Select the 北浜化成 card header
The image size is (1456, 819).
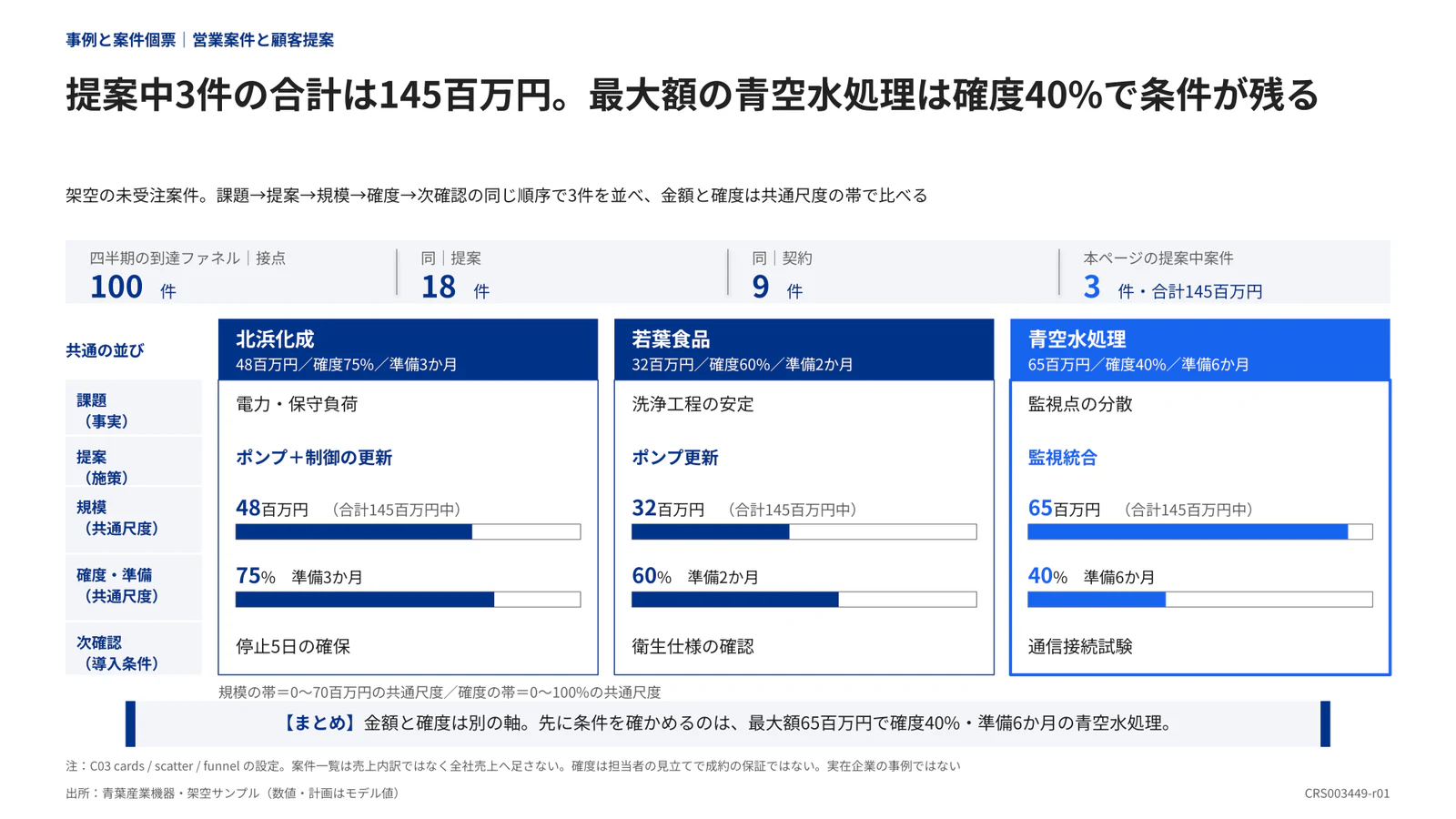pyautogui.click(x=408, y=349)
